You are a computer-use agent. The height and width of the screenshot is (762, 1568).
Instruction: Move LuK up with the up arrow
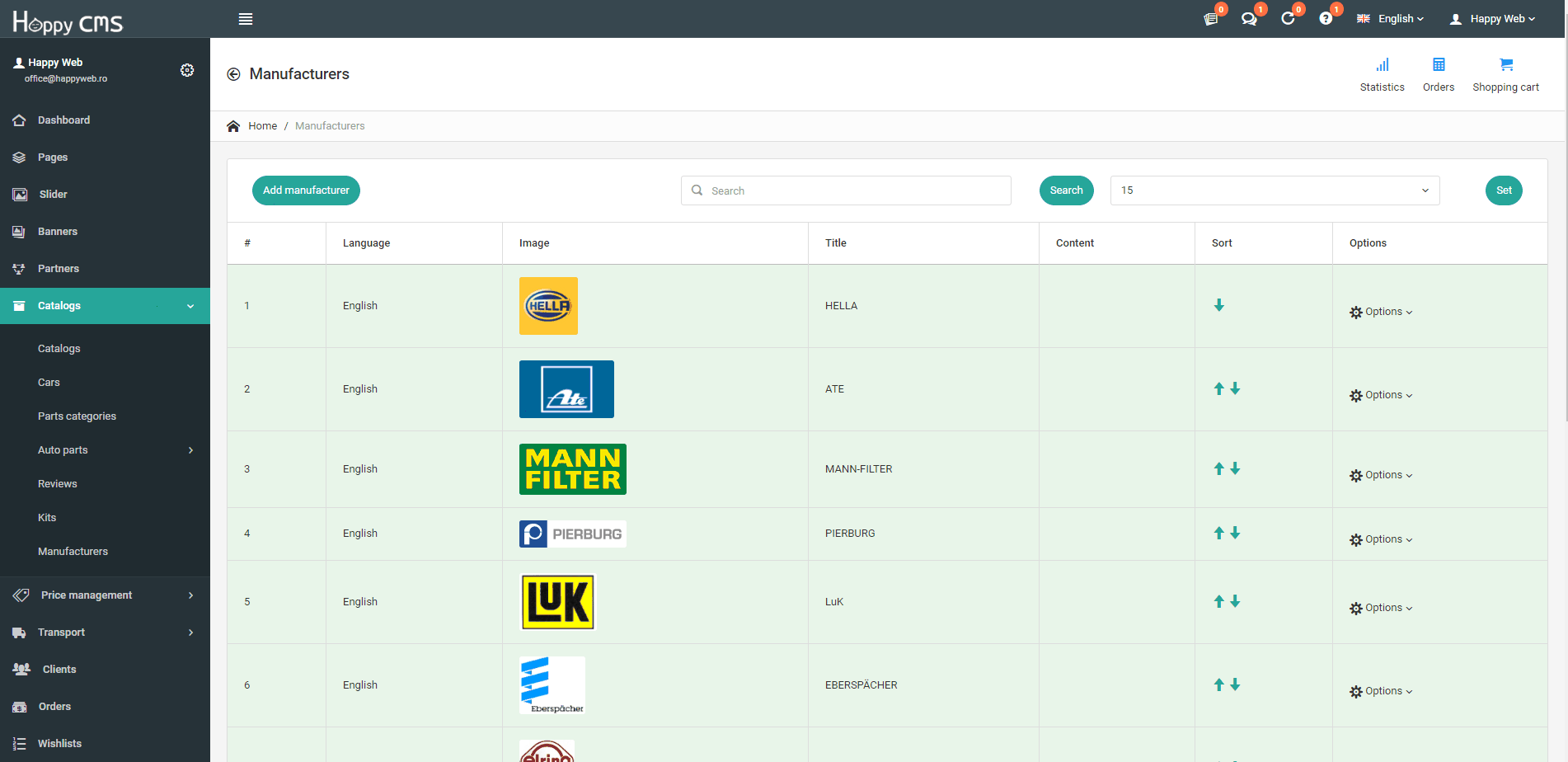[x=1219, y=601]
